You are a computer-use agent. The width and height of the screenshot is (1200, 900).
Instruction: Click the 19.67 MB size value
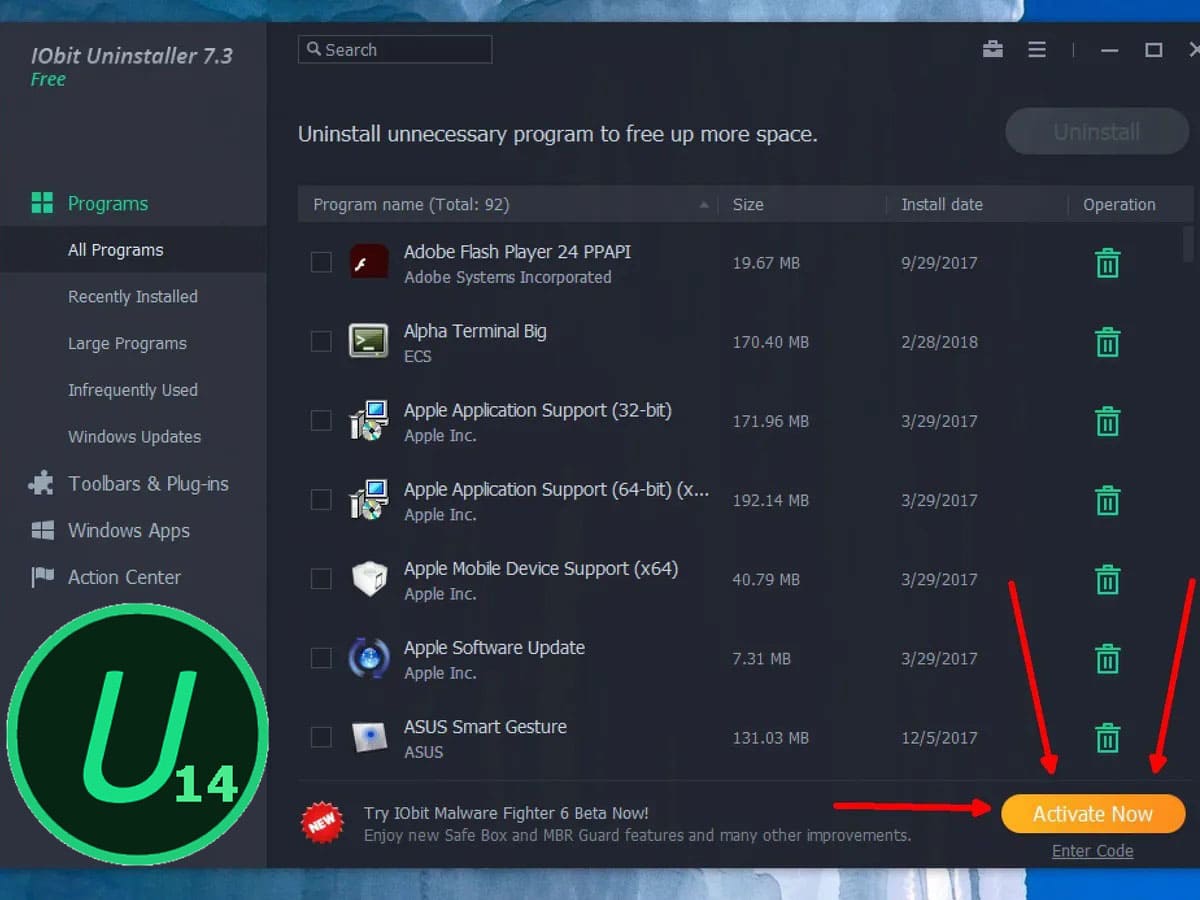(x=766, y=263)
